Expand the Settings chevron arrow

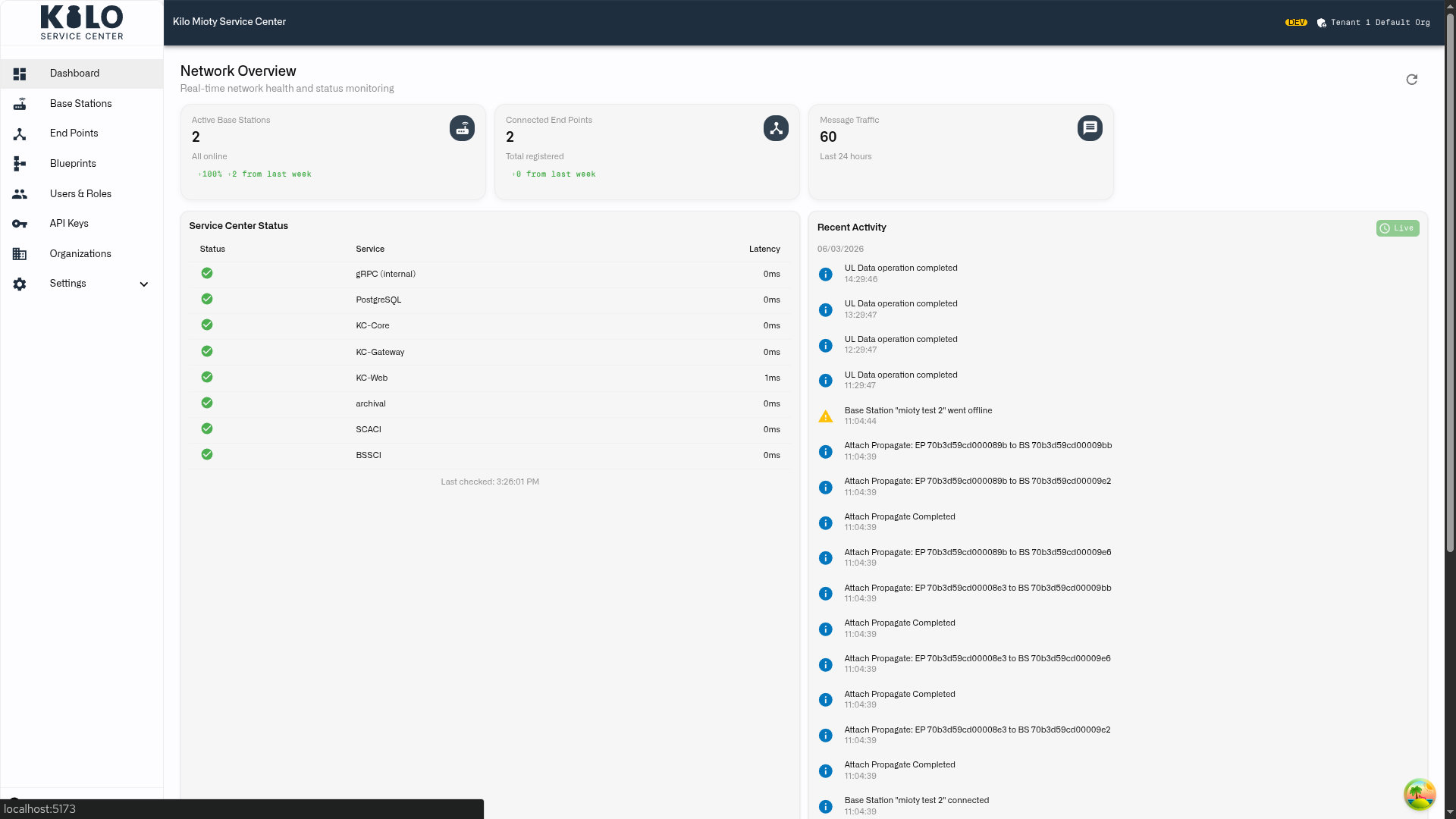click(x=144, y=284)
